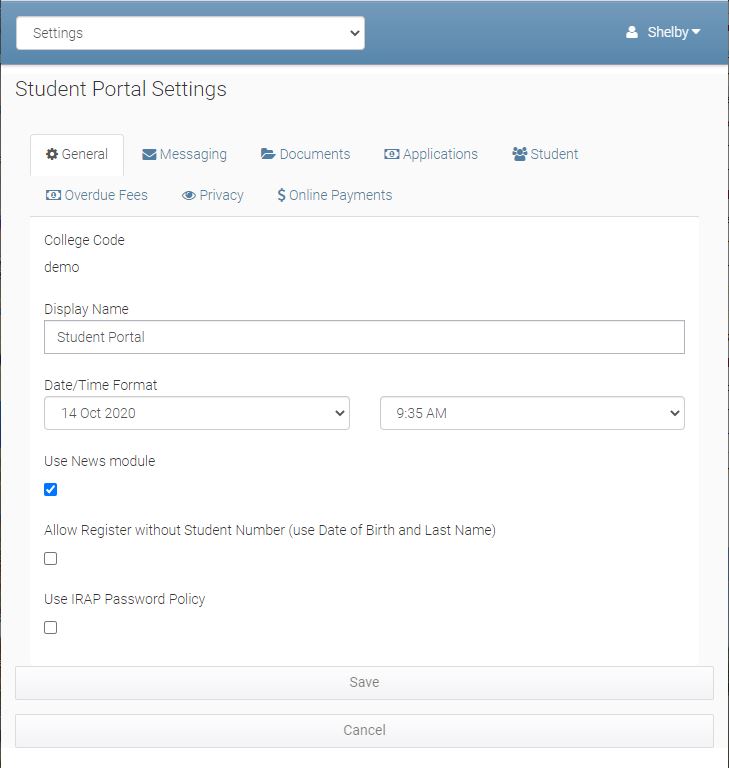Enable Allow Register without Student Number

51,559
